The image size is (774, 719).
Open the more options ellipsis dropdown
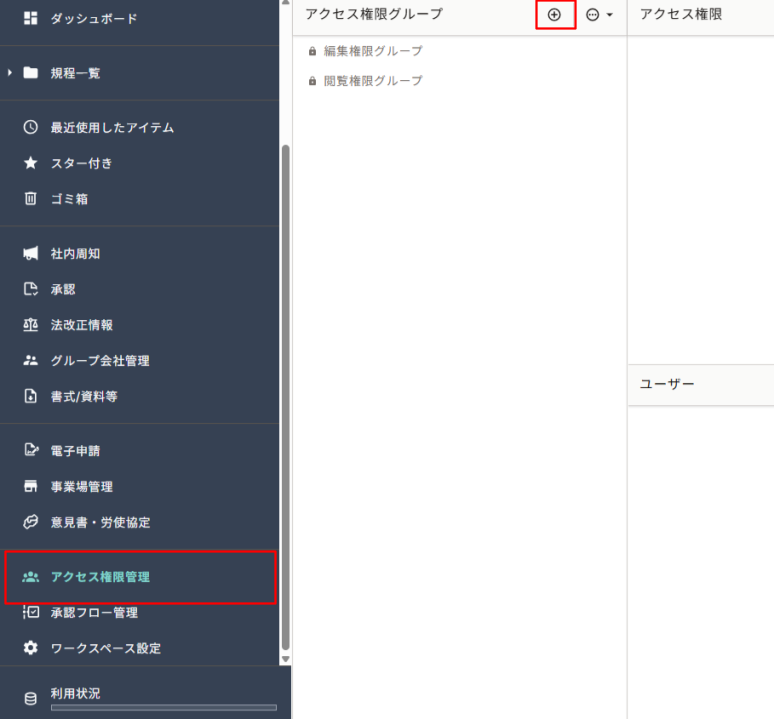(x=599, y=15)
